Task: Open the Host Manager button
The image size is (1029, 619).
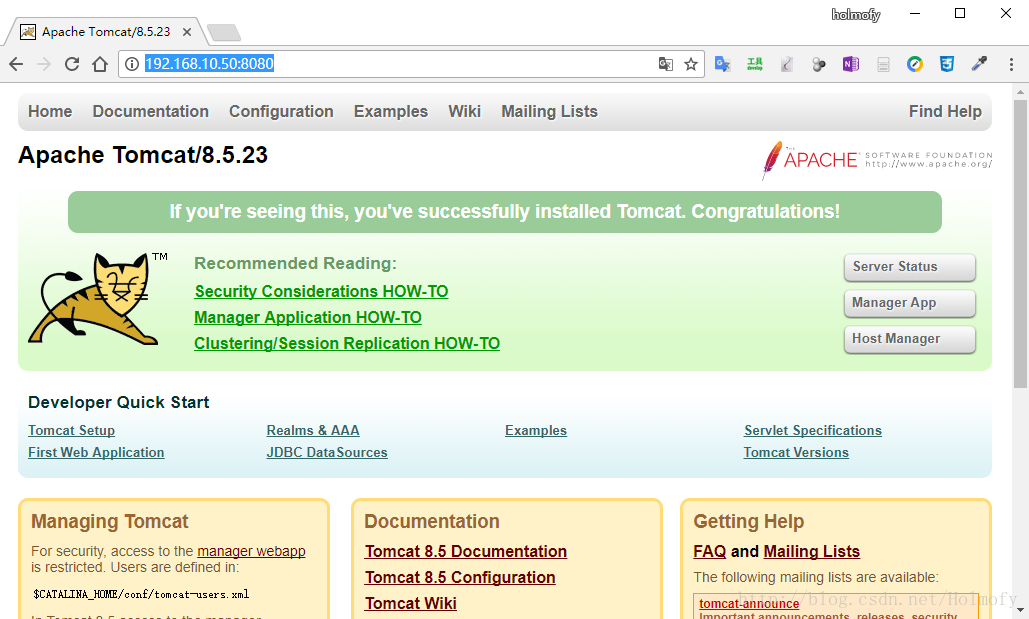Action: coord(910,339)
